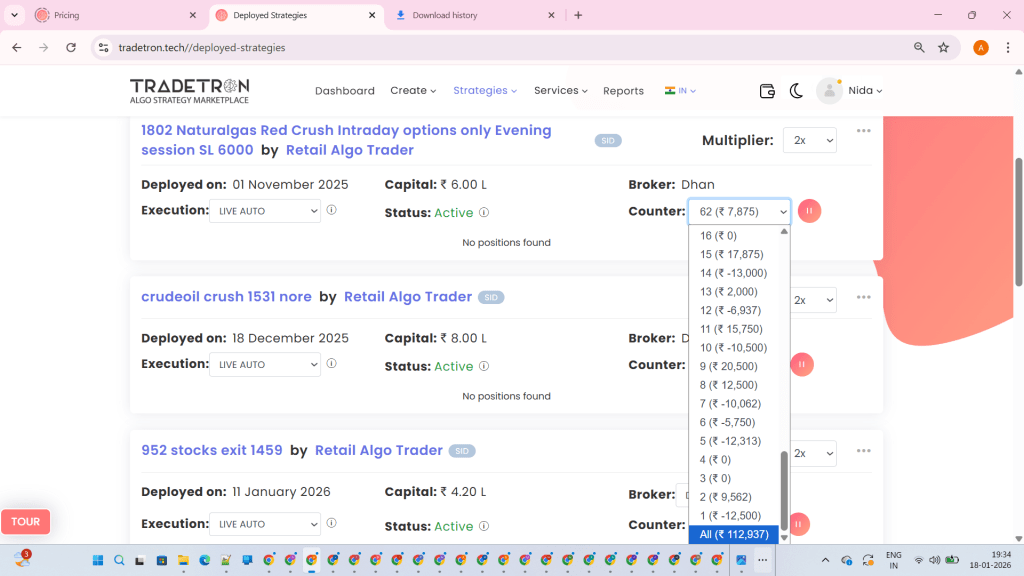
Task: Open Windows Start menu on taskbar
Action: click(98, 561)
